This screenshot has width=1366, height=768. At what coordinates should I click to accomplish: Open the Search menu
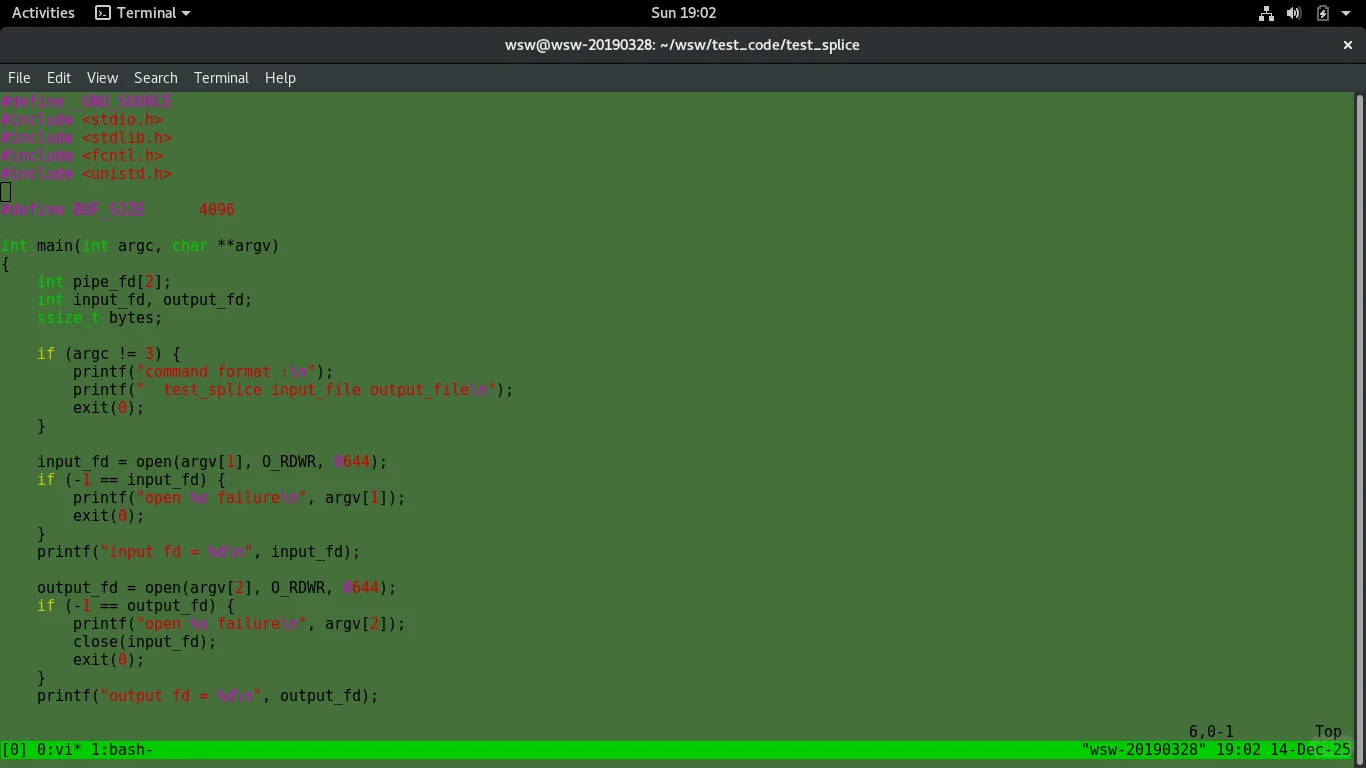coord(155,78)
